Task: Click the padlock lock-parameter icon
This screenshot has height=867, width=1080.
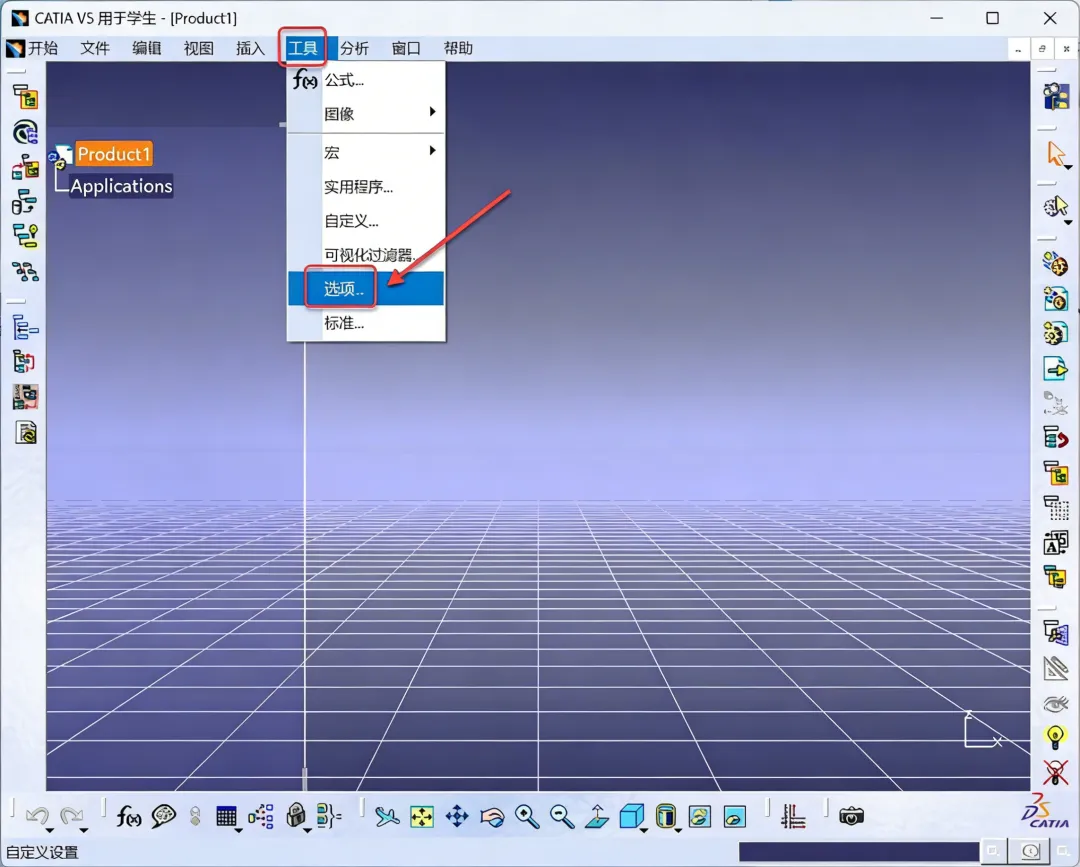Action: [295, 816]
